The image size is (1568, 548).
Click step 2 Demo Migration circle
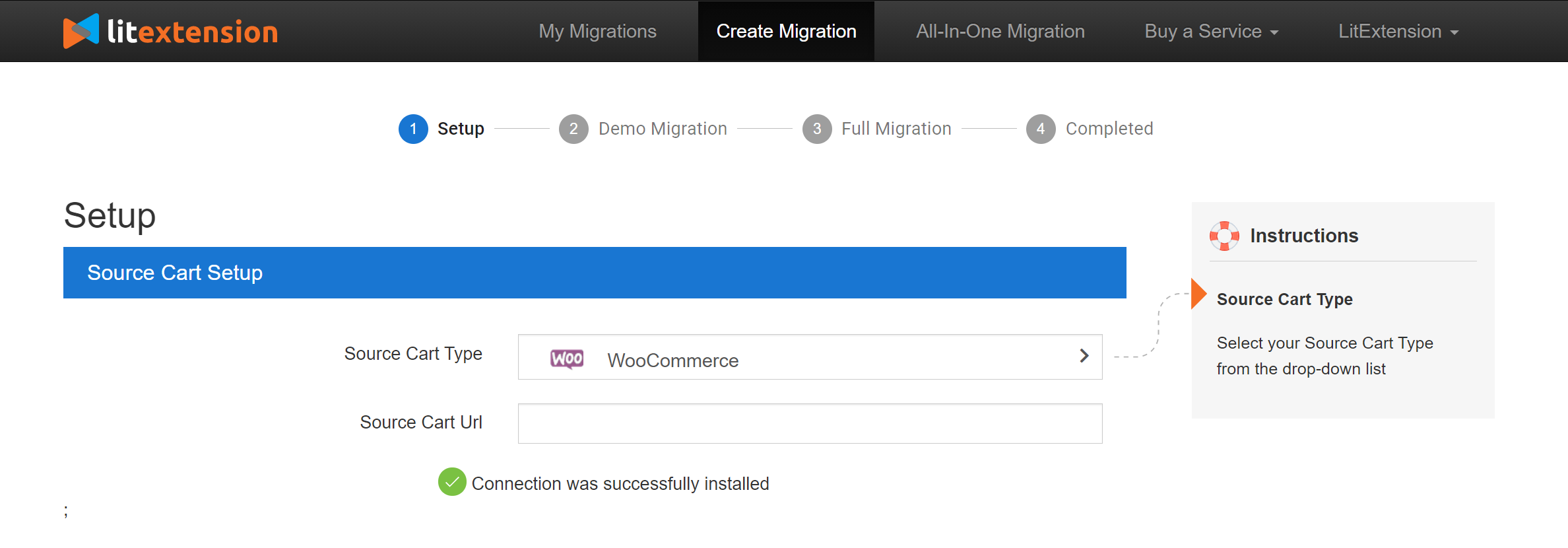573,129
